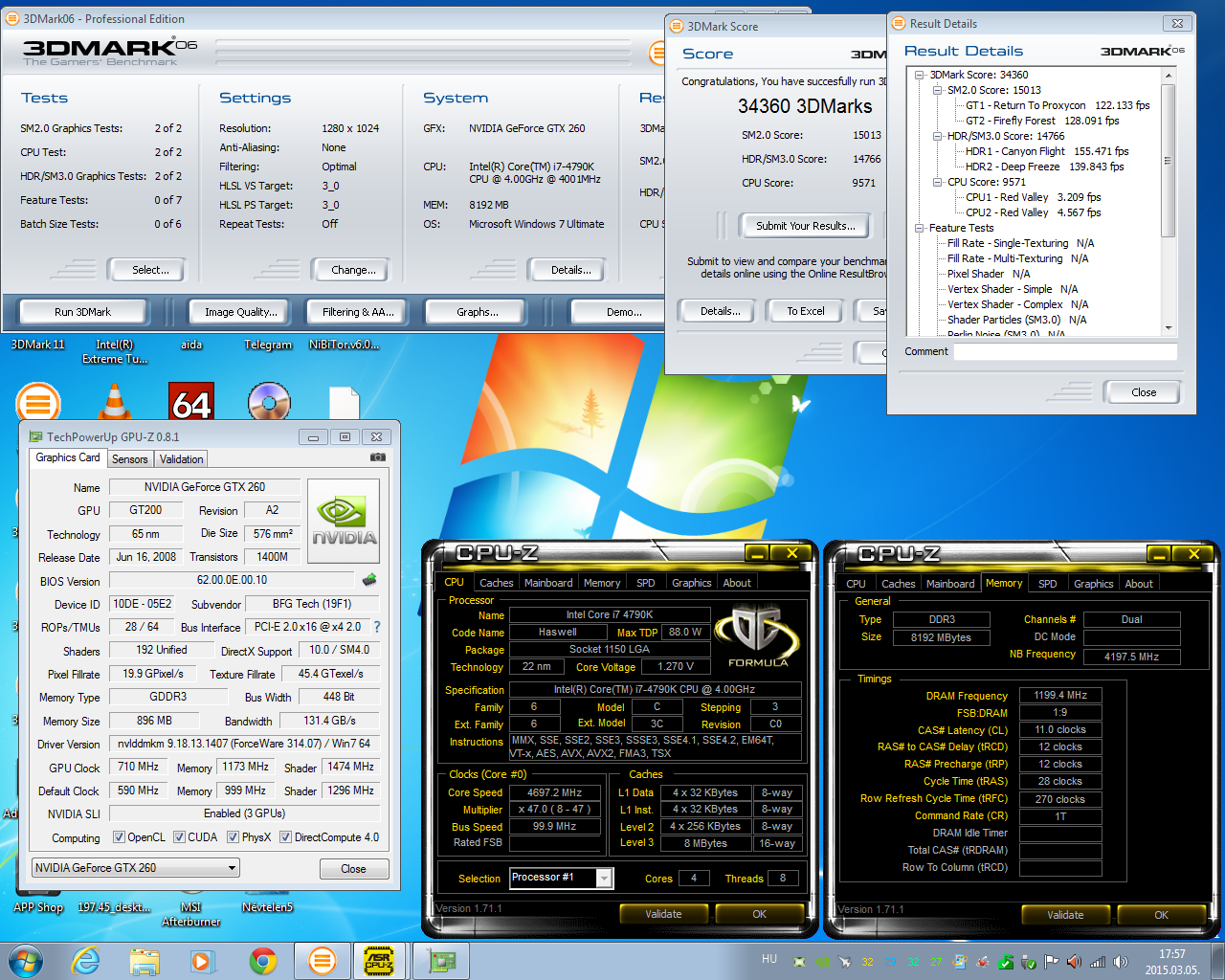Toggle the OpenCL checkbox
The image size is (1225, 980).
click(x=119, y=837)
